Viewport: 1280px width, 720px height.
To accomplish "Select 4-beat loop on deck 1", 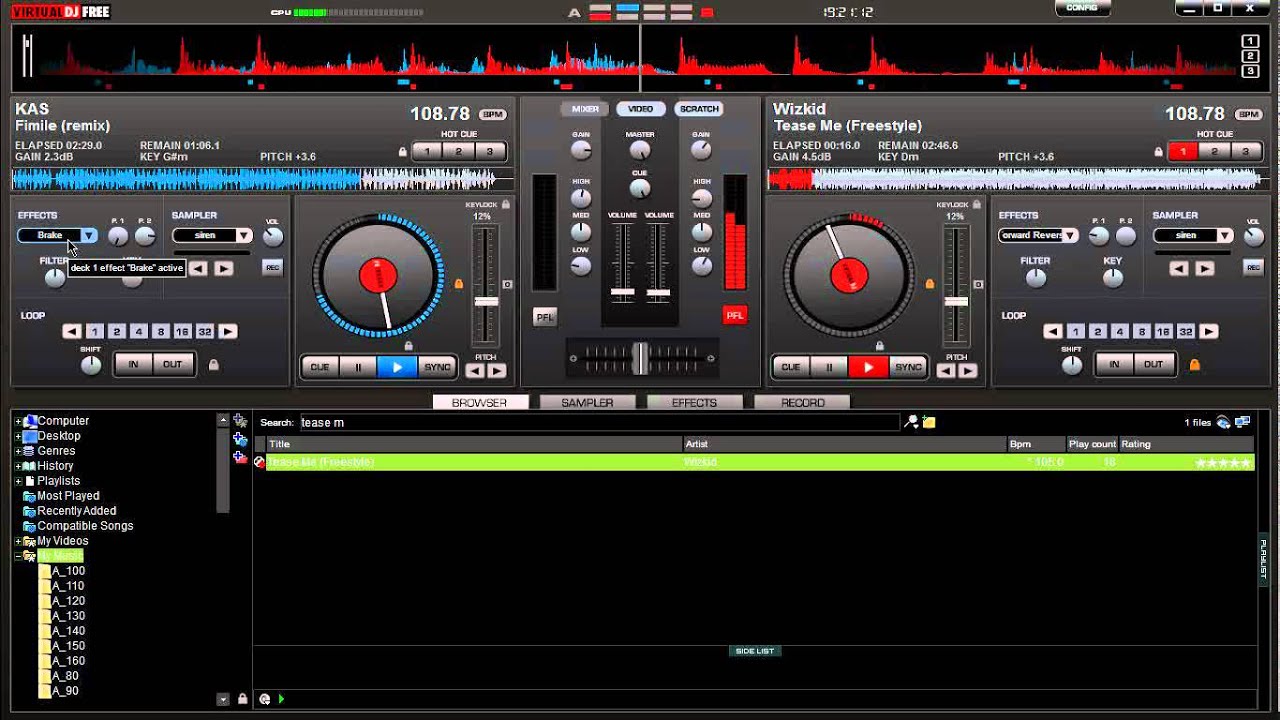I will pyautogui.click(x=138, y=331).
